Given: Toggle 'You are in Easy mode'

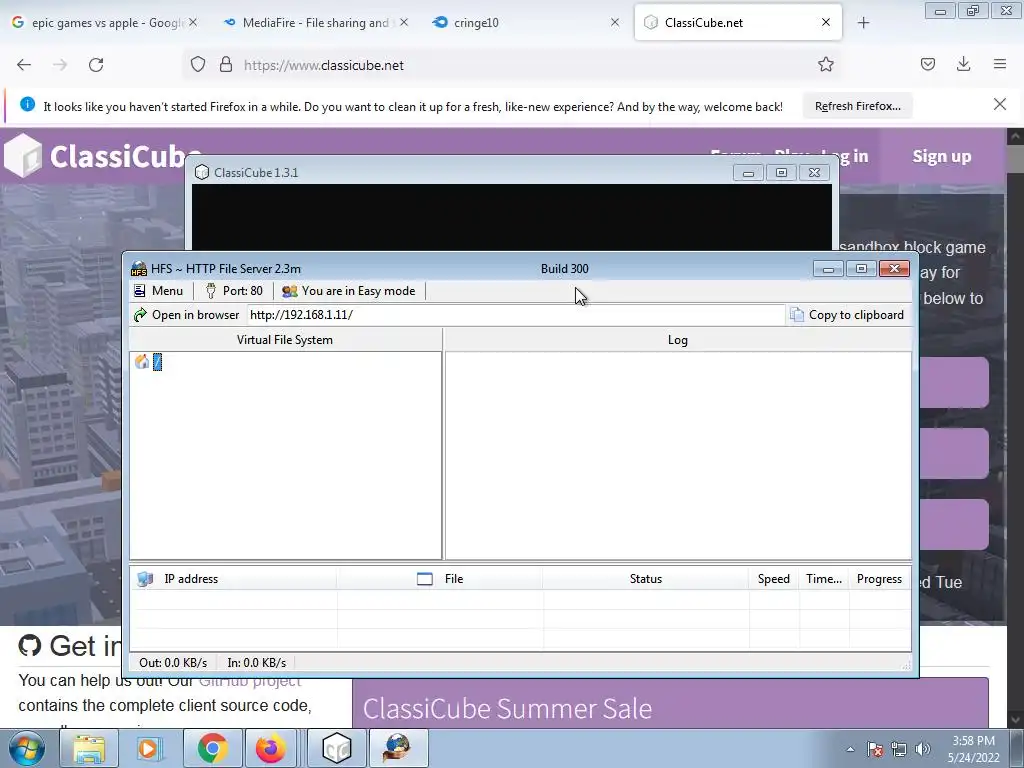Looking at the screenshot, I should 349,291.
